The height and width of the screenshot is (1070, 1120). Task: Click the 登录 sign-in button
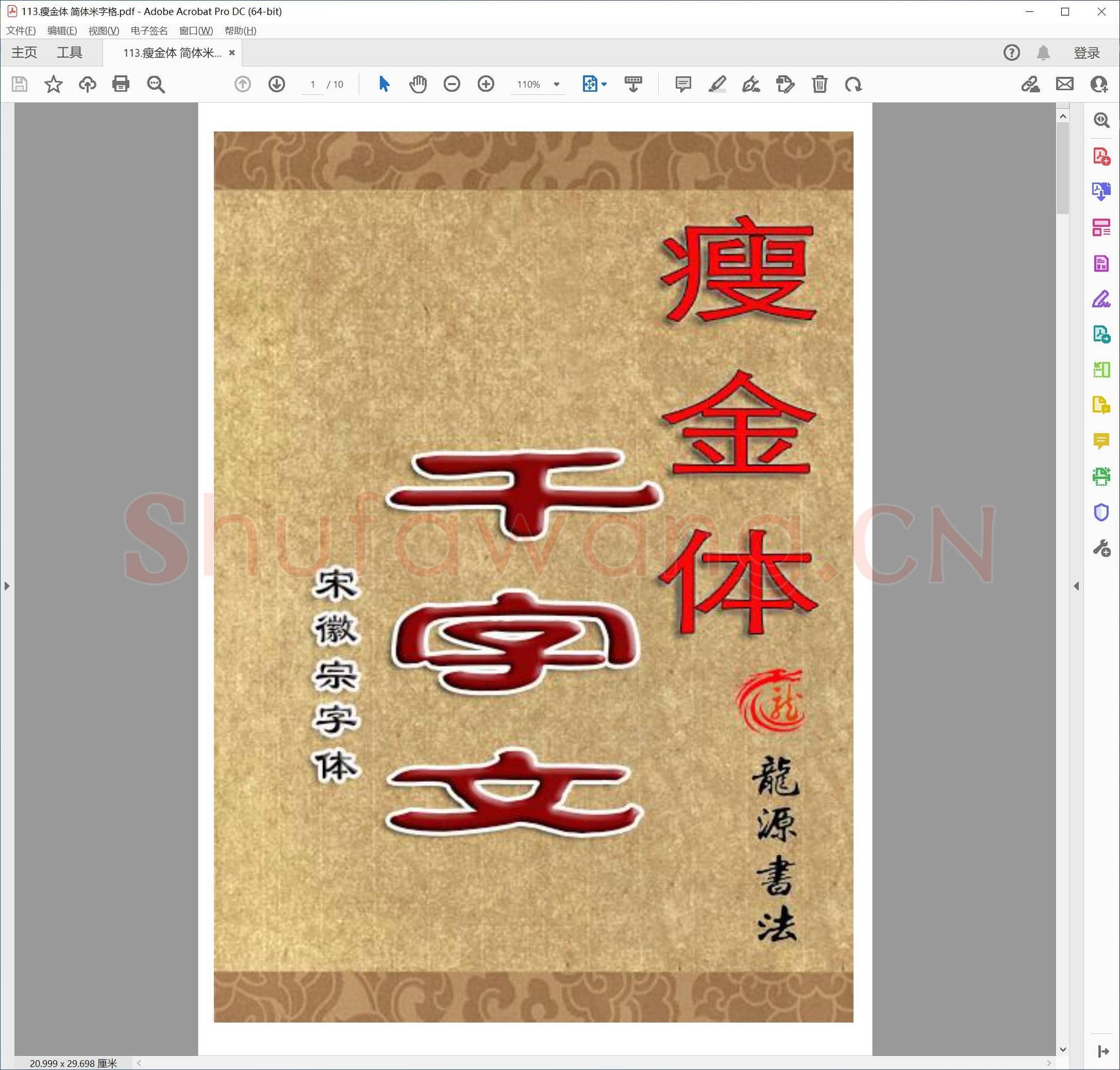1086,52
